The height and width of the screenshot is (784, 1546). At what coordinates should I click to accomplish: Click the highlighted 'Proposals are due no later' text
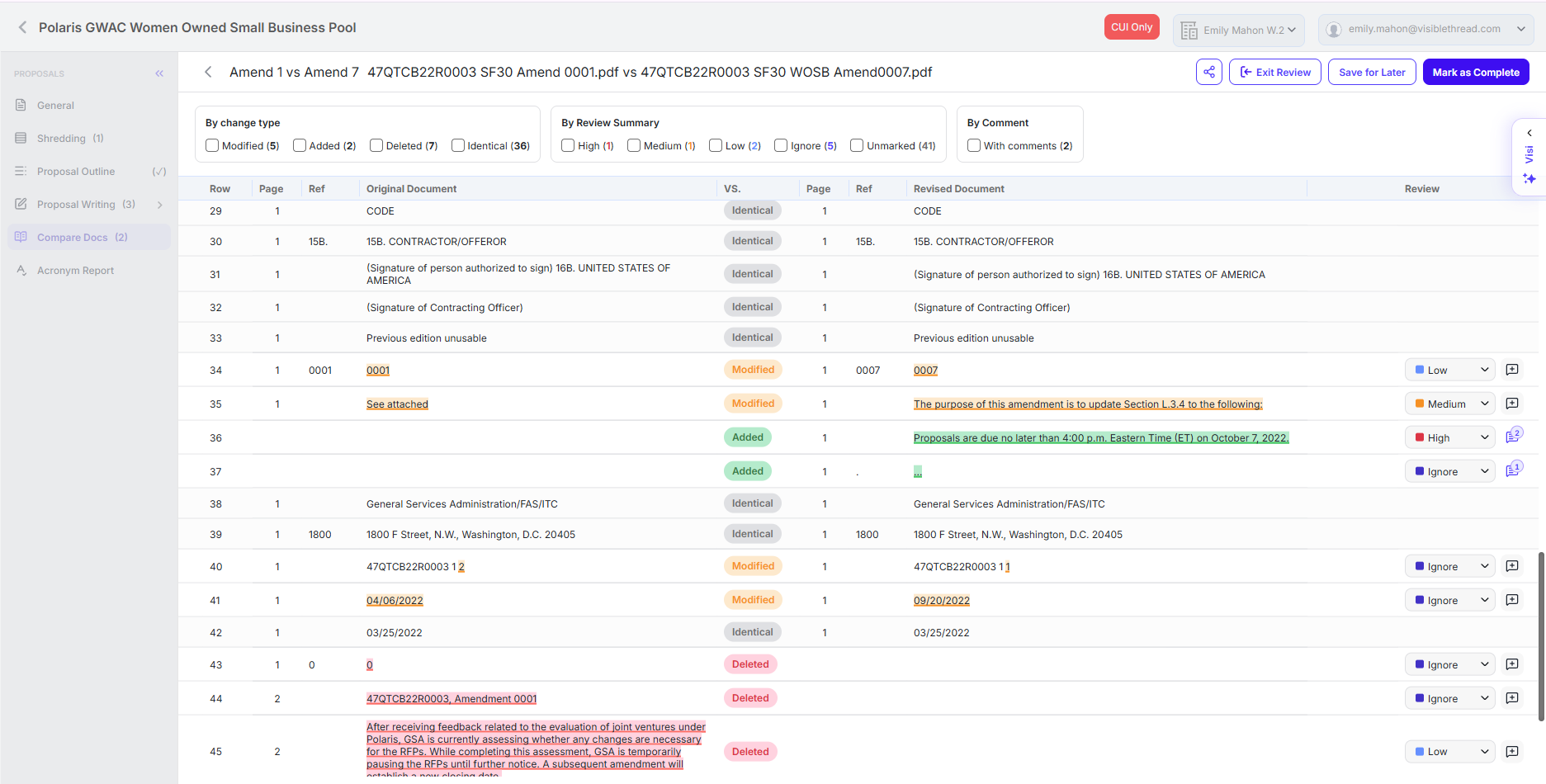tap(1101, 438)
